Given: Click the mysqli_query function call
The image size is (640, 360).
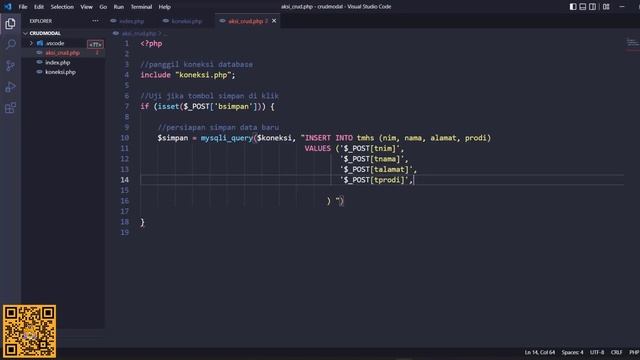Looking at the screenshot, I should [x=227, y=138].
